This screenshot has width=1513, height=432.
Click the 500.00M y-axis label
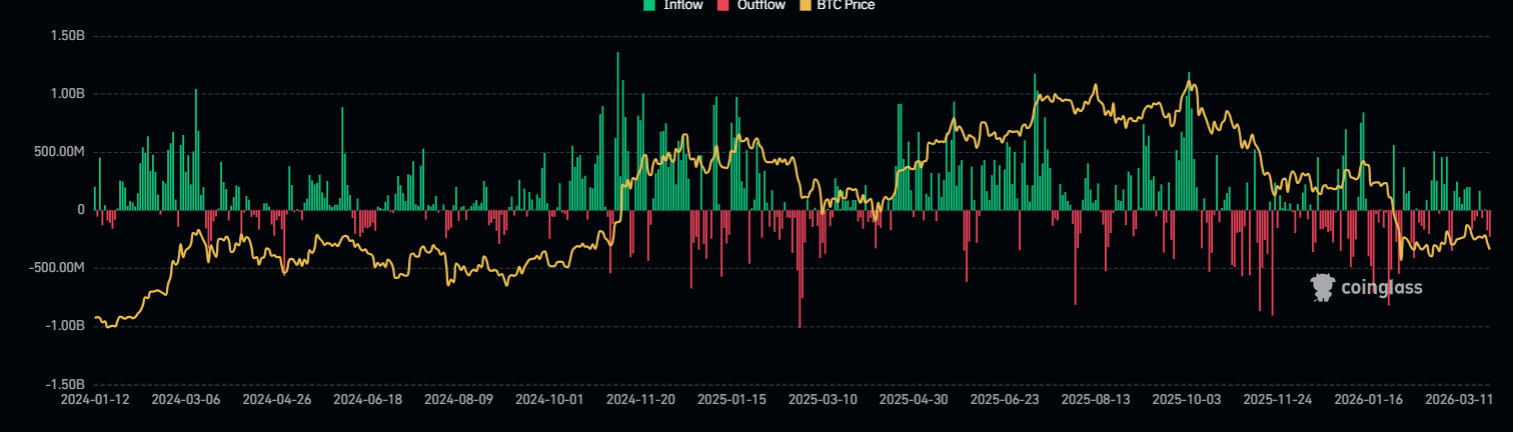(x=60, y=152)
